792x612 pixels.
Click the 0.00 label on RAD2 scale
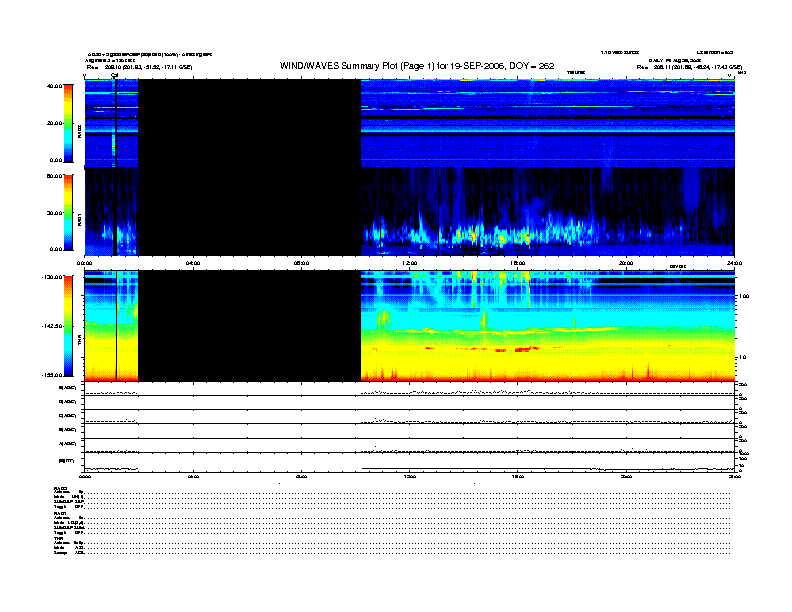[56, 160]
